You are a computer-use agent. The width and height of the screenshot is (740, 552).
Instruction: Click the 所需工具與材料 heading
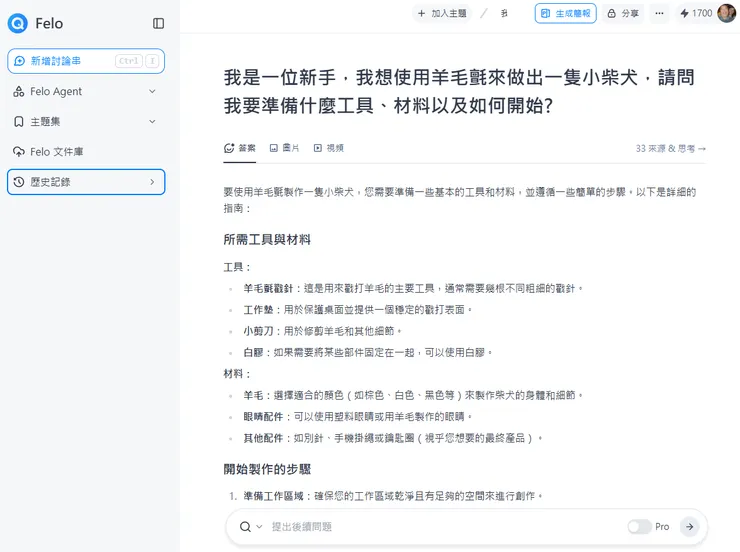pyautogui.click(x=267, y=240)
